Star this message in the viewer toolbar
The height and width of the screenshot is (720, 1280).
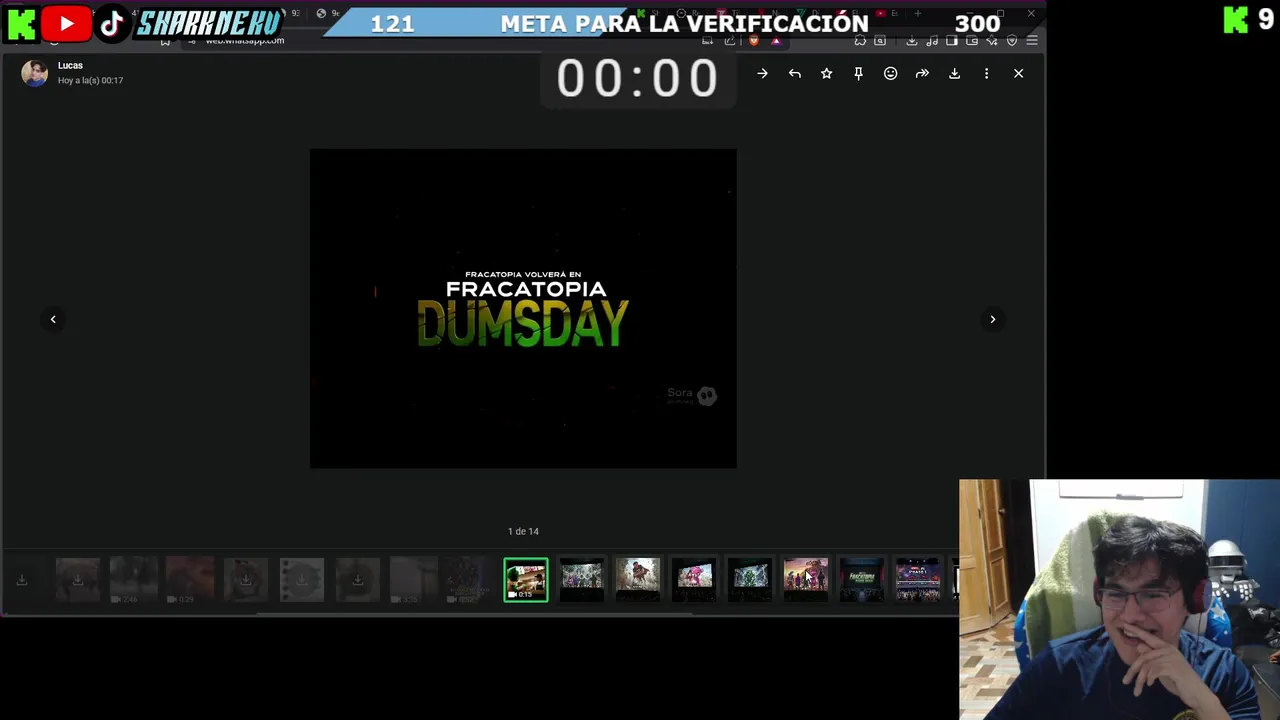point(826,73)
